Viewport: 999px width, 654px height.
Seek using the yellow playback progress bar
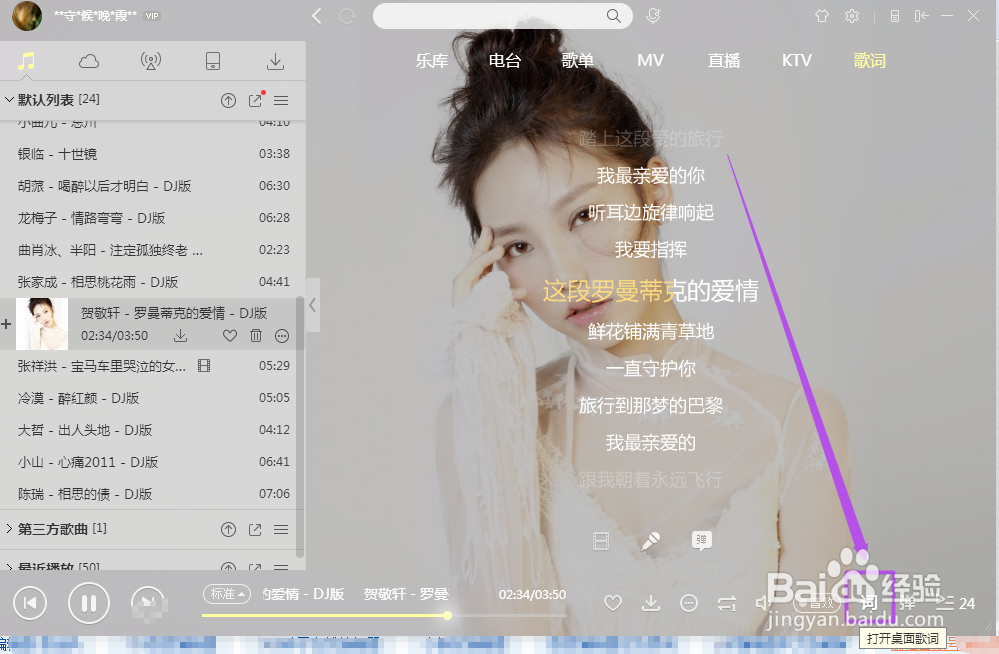pos(384,616)
